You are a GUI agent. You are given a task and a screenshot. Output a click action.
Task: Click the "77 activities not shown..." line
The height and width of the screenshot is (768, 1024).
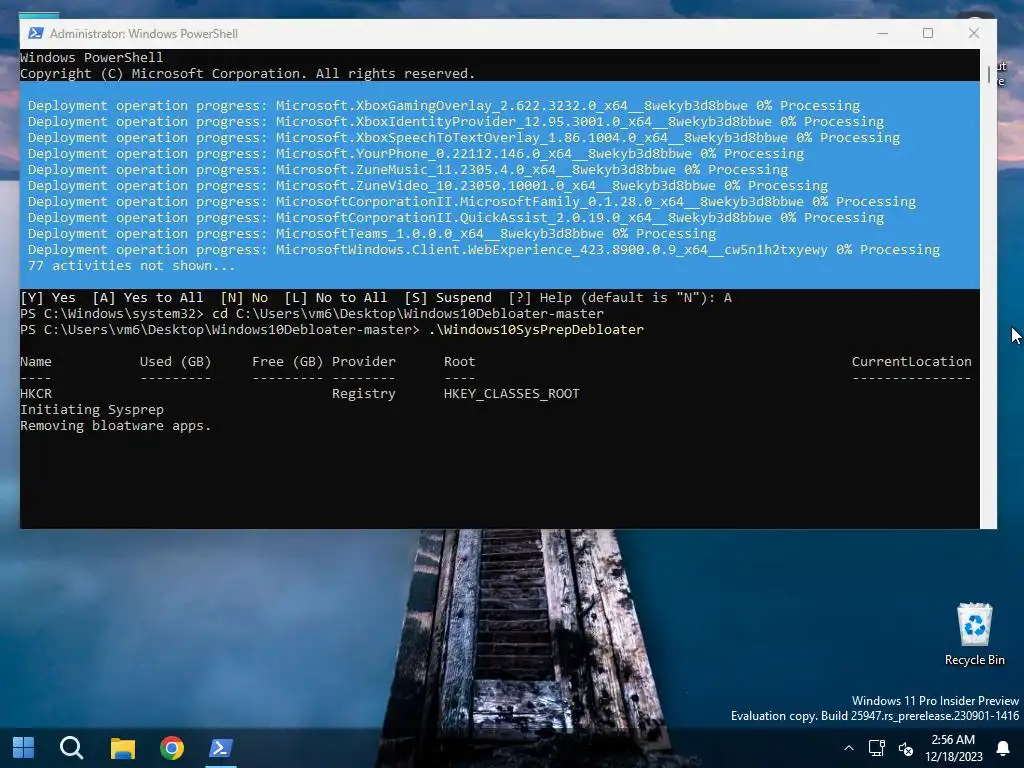click(131, 266)
